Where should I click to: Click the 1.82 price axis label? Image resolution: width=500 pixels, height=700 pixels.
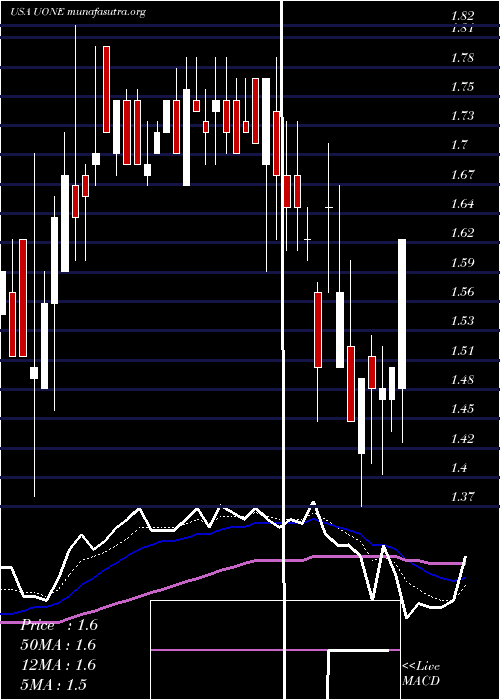tap(462, 16)
